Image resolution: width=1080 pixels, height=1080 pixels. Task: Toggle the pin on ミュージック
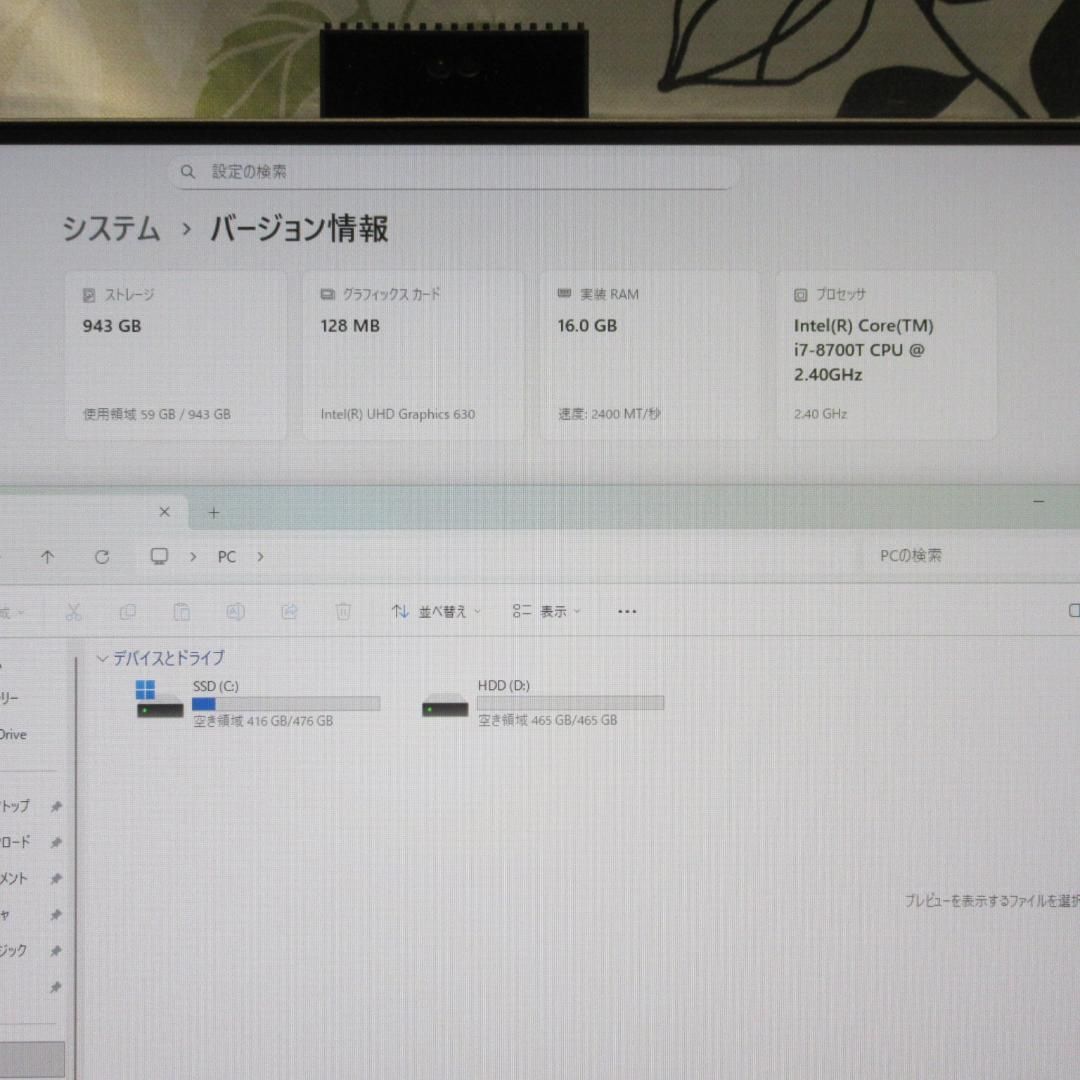[56, 951]
